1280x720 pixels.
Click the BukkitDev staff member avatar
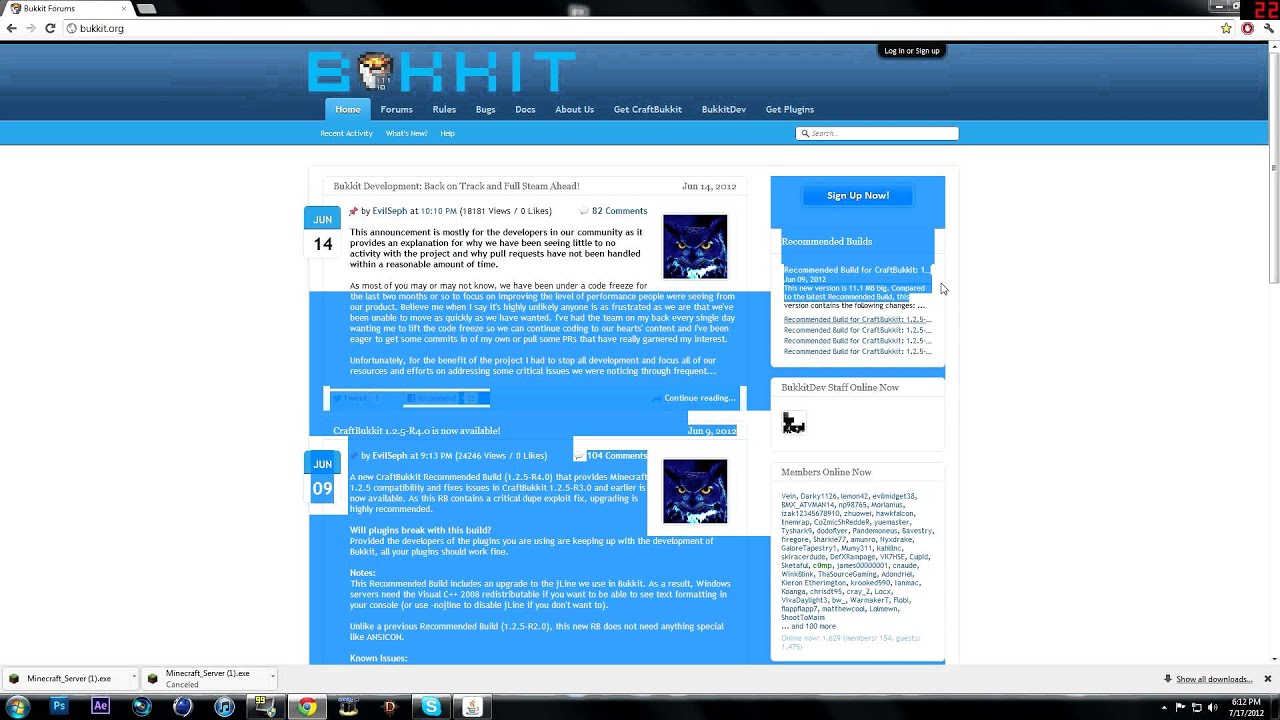(794, 424)
